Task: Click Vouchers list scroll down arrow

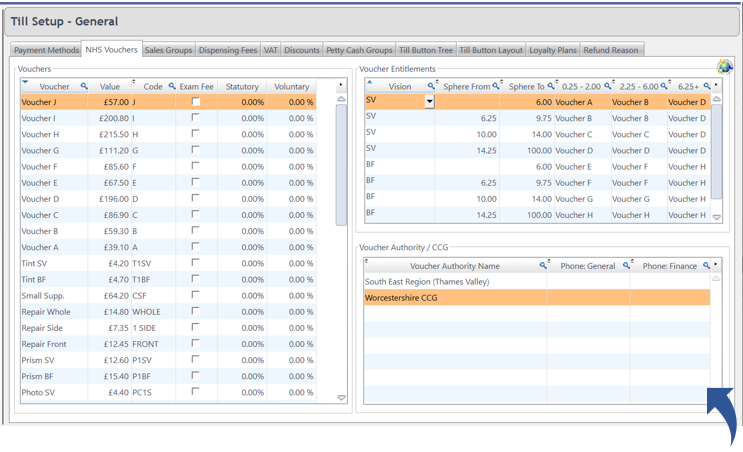Action: [x=341, y=398]
